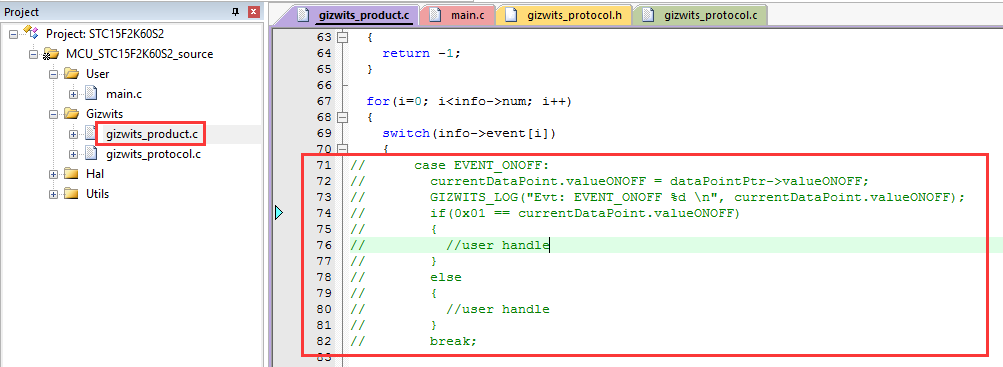
Task: Select the Utils folder
Action: click(x=97, y=194)
